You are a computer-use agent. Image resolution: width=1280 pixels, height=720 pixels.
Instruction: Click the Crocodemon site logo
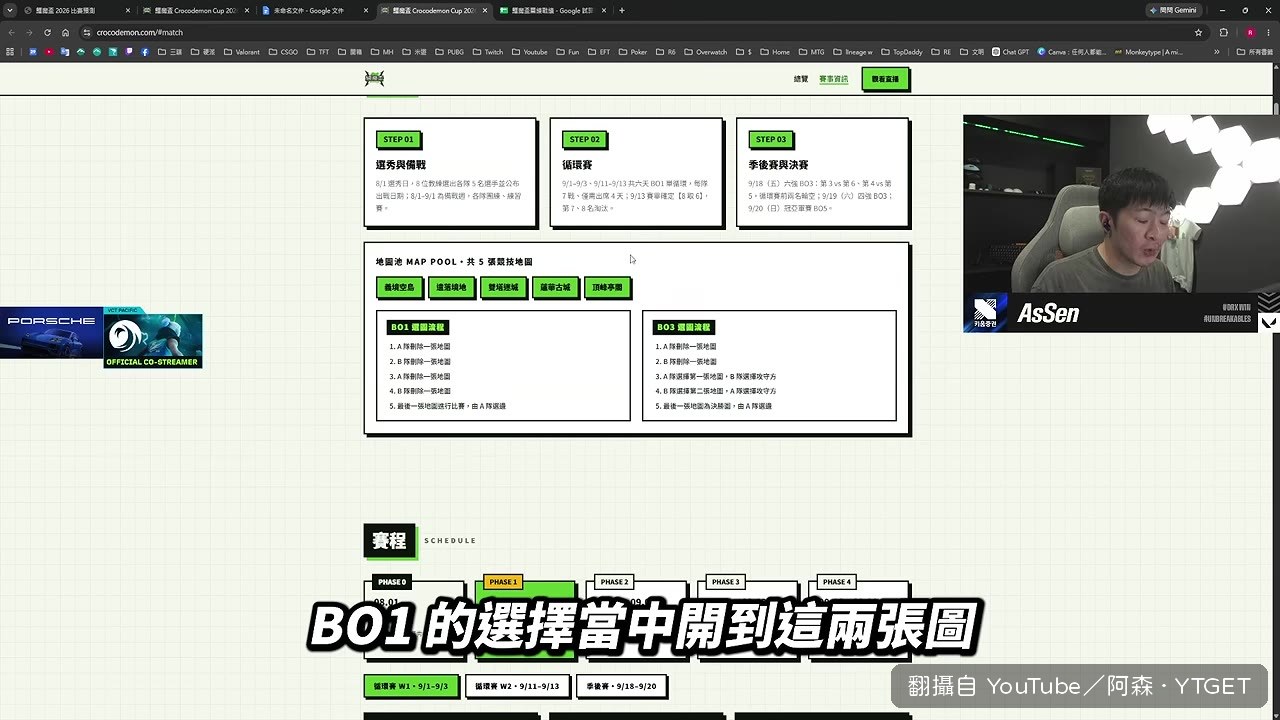[x=374, y=78]
